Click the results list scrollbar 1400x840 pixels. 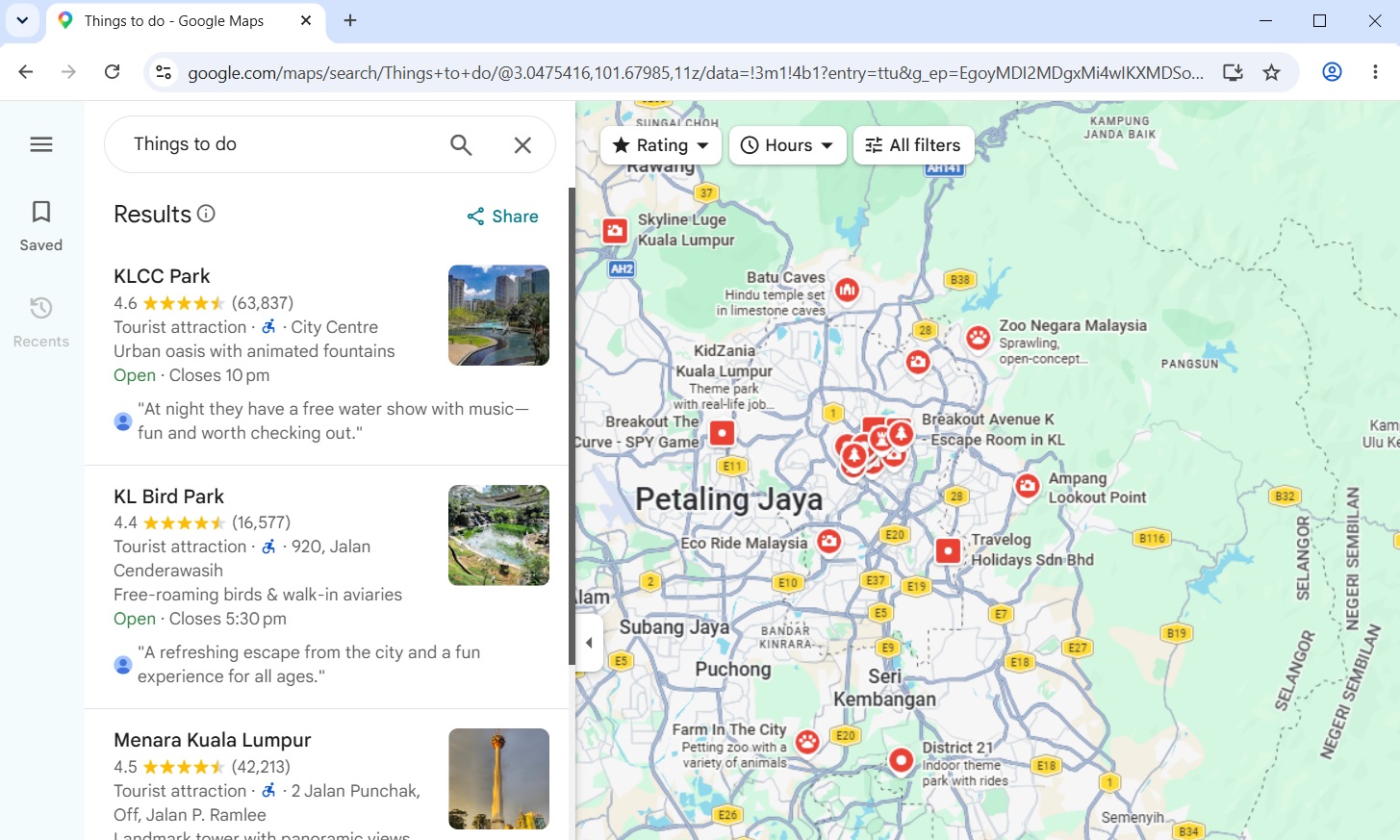coord(572,426)
